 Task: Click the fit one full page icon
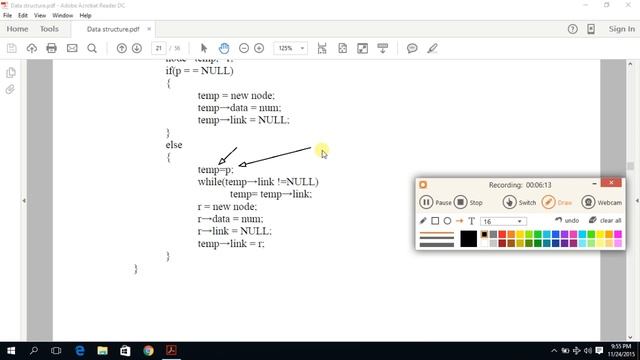[x=342, y=48]
